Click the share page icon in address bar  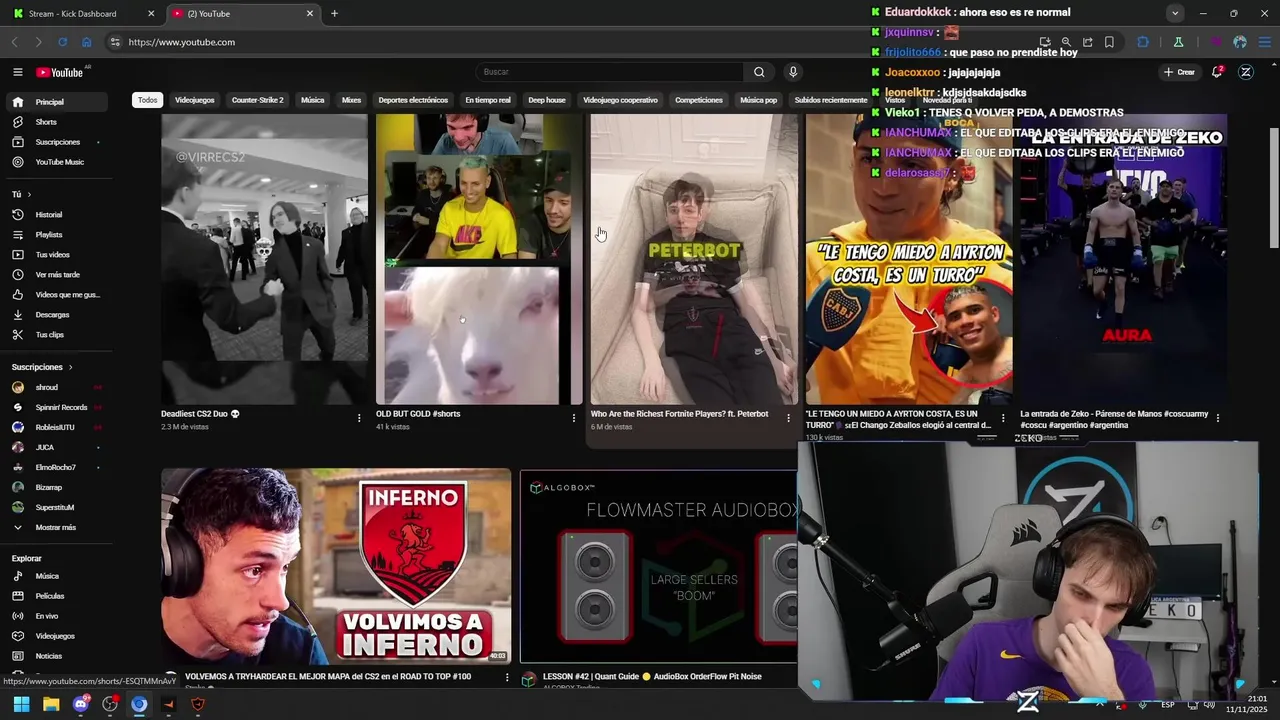(x=1087, y=42)
